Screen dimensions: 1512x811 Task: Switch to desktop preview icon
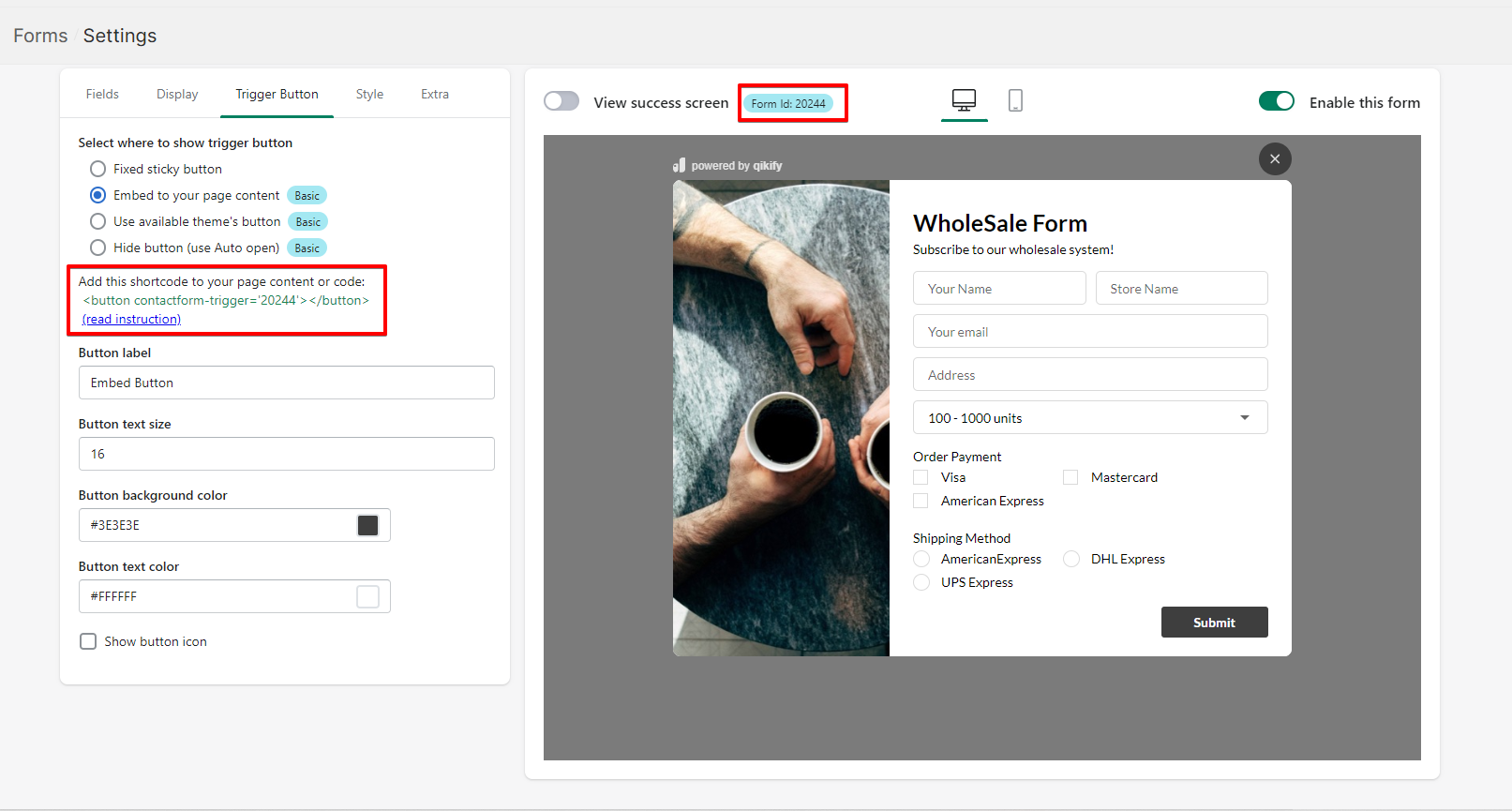(964, 100)
